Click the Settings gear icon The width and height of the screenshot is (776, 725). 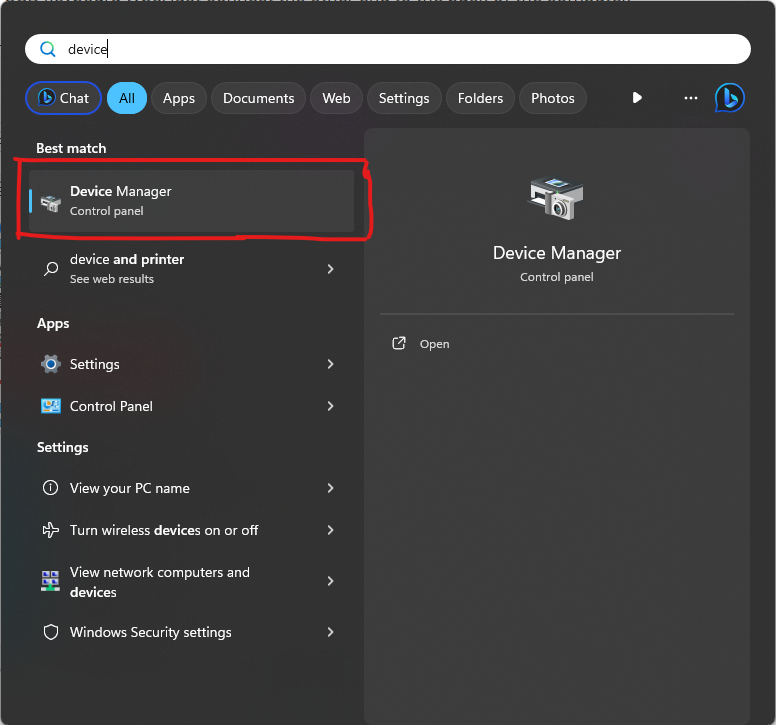[x=50, y=364]
